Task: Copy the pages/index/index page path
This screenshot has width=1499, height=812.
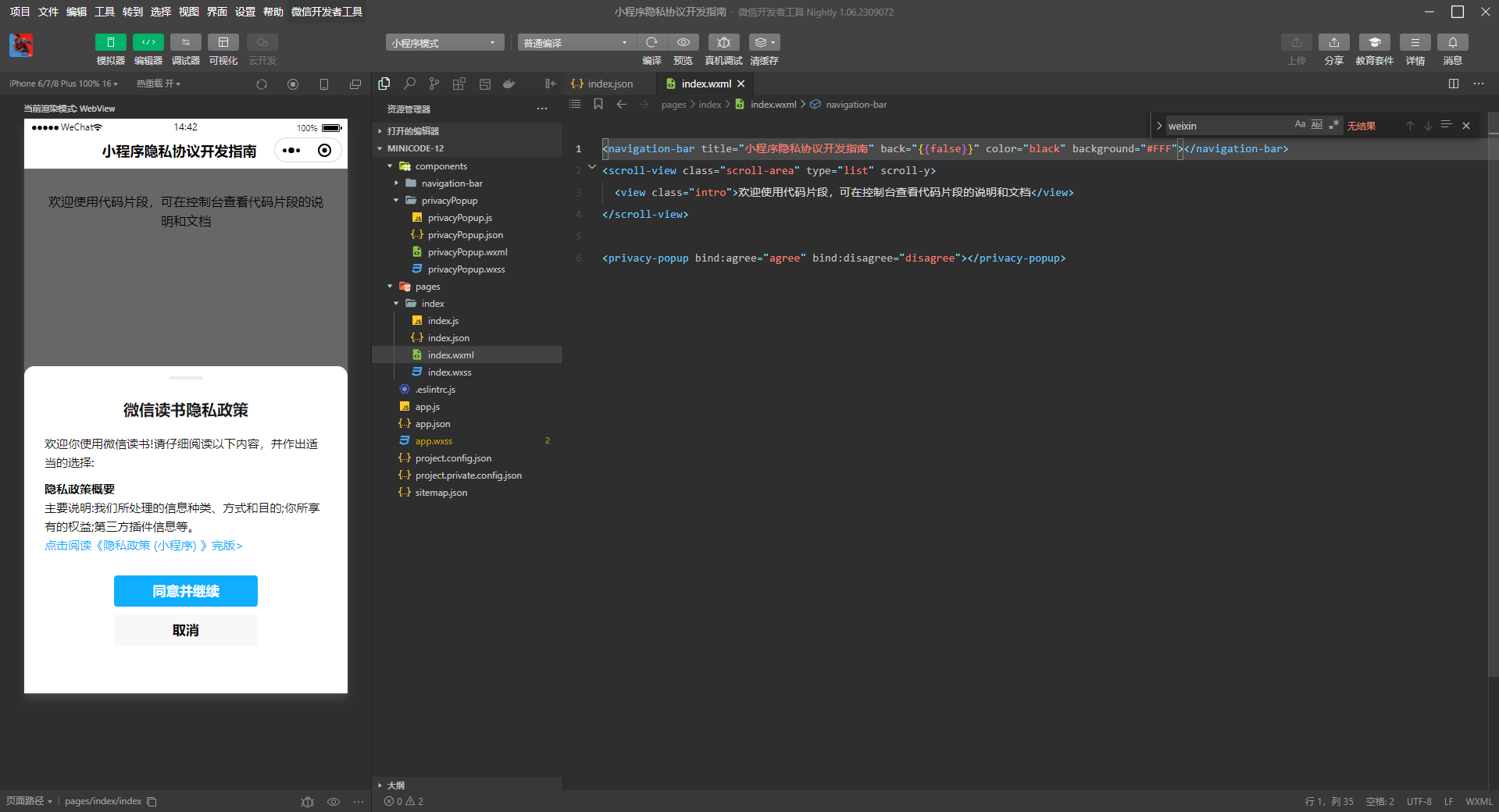Action: (x=152, y=802)
